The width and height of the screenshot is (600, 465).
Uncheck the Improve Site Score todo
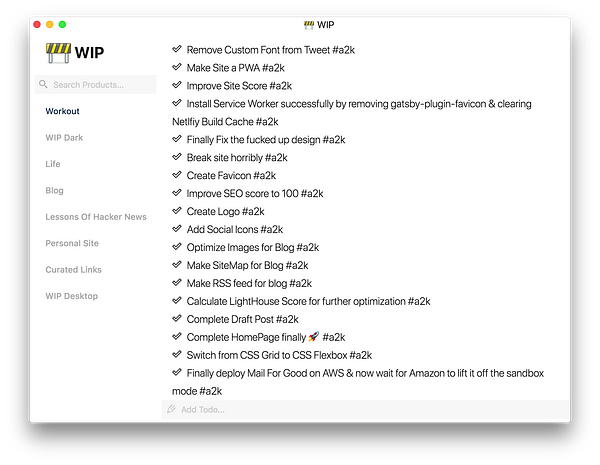pyautogui.click(x=177, y=85)
